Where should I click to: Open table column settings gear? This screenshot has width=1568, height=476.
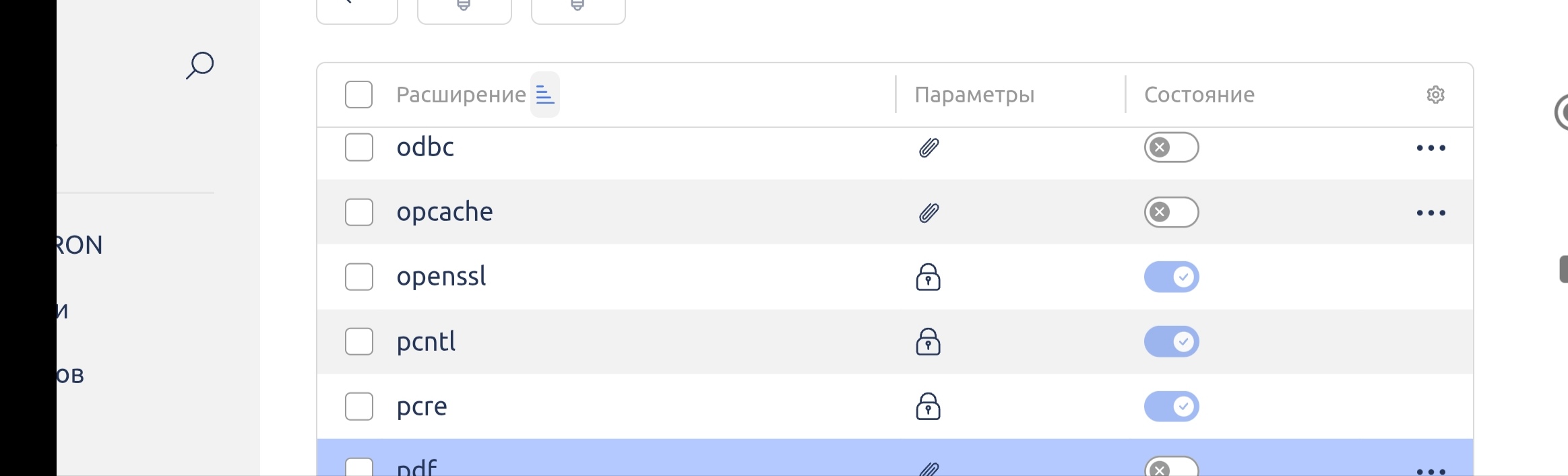click(1435, 95)
